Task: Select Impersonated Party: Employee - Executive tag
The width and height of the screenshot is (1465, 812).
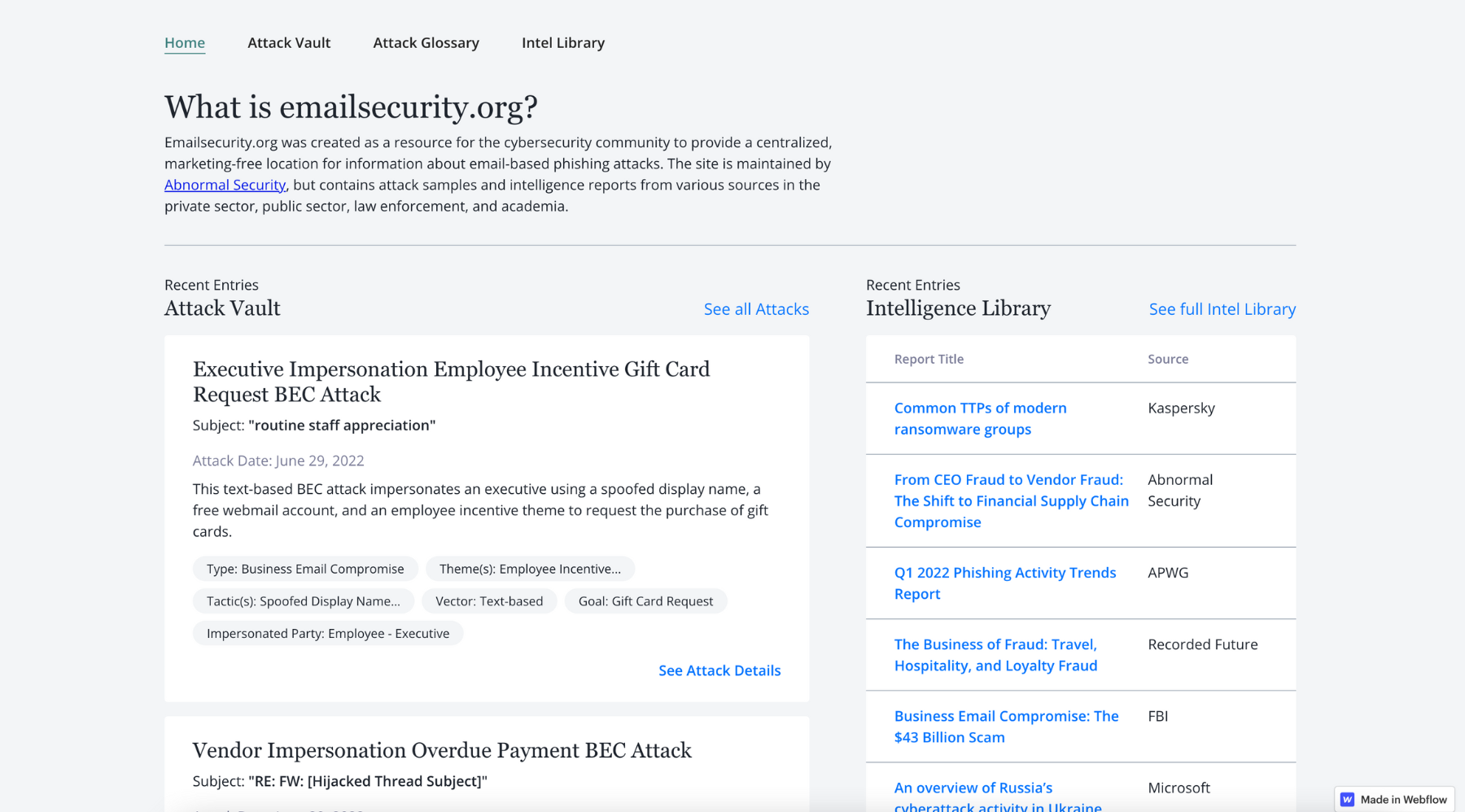Action: 328,633
